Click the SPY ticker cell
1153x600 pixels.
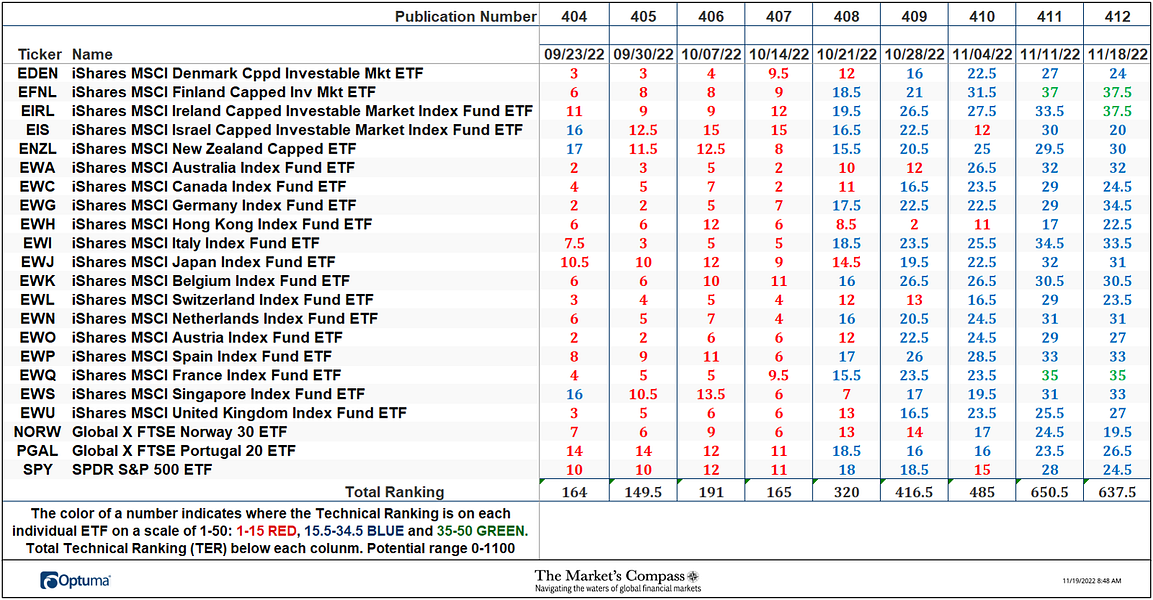[x=38, y=470]
